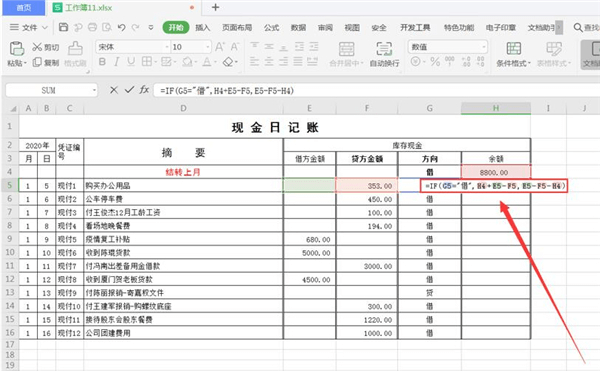Apply thousands separator (000) format
The image size is (600, 371).
point(450,61)
